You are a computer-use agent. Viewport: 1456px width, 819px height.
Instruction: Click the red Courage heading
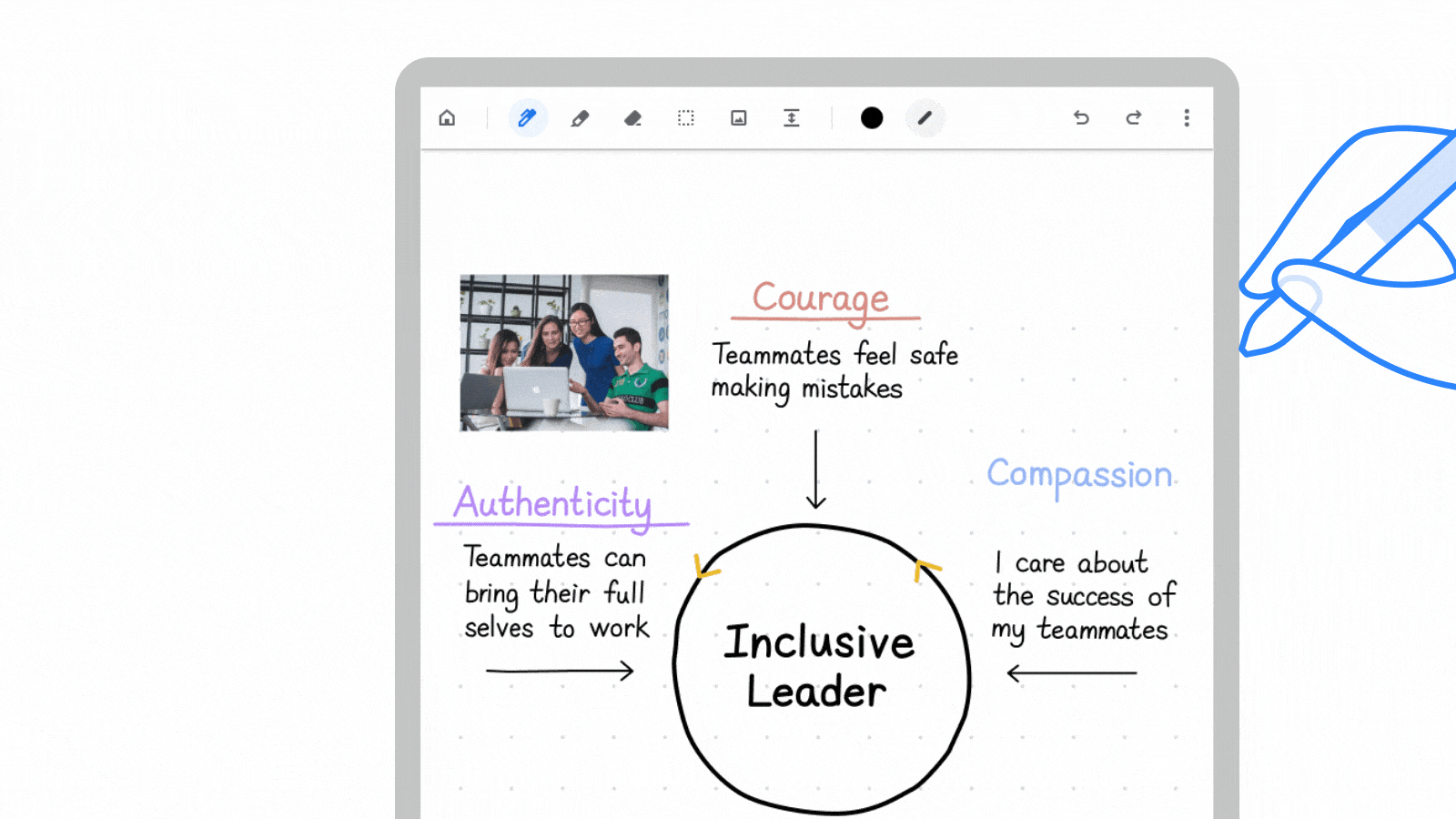821,298
